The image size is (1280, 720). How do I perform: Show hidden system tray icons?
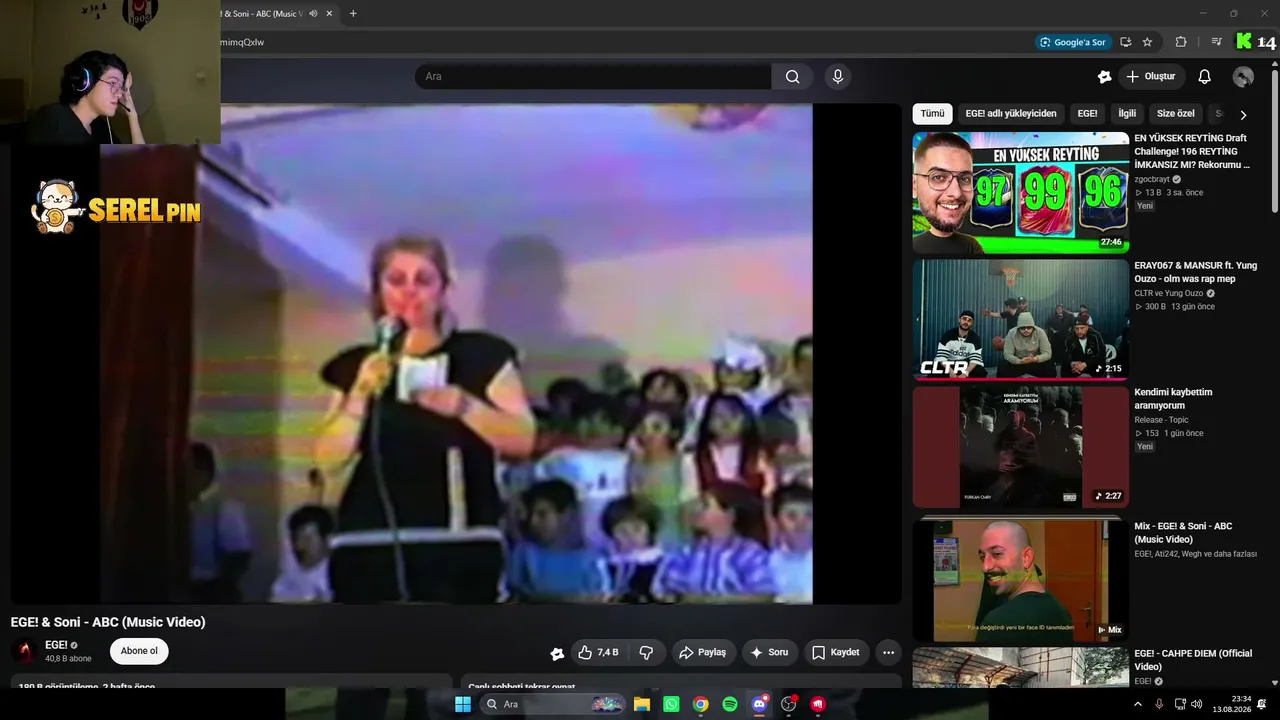[x=1137, y=704]
